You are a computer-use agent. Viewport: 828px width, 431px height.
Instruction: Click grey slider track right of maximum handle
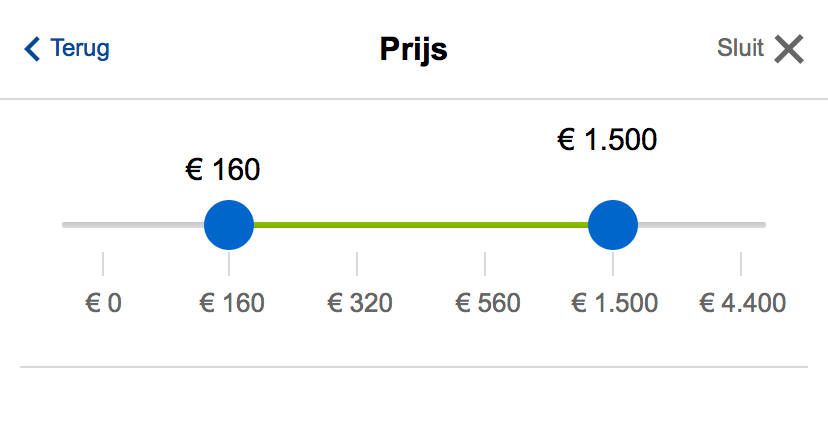pyautogui.click(x=702, y=225)
